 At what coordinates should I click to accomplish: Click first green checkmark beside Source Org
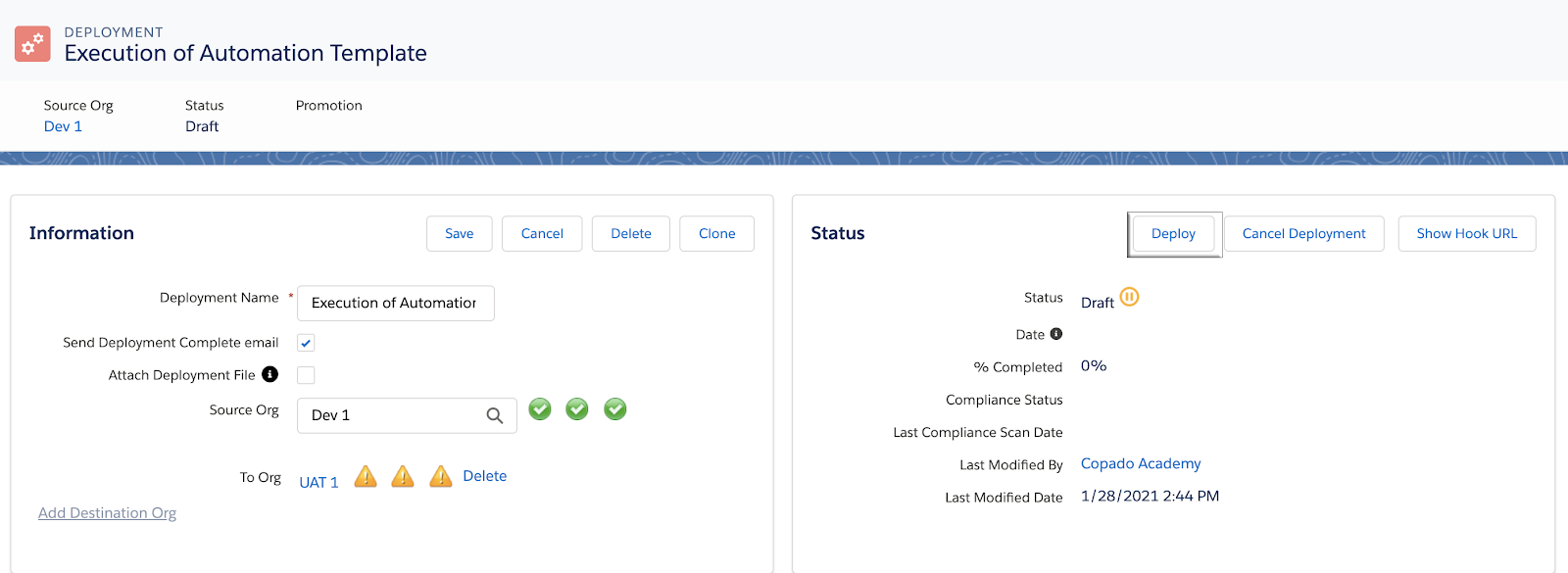[540, 409]
